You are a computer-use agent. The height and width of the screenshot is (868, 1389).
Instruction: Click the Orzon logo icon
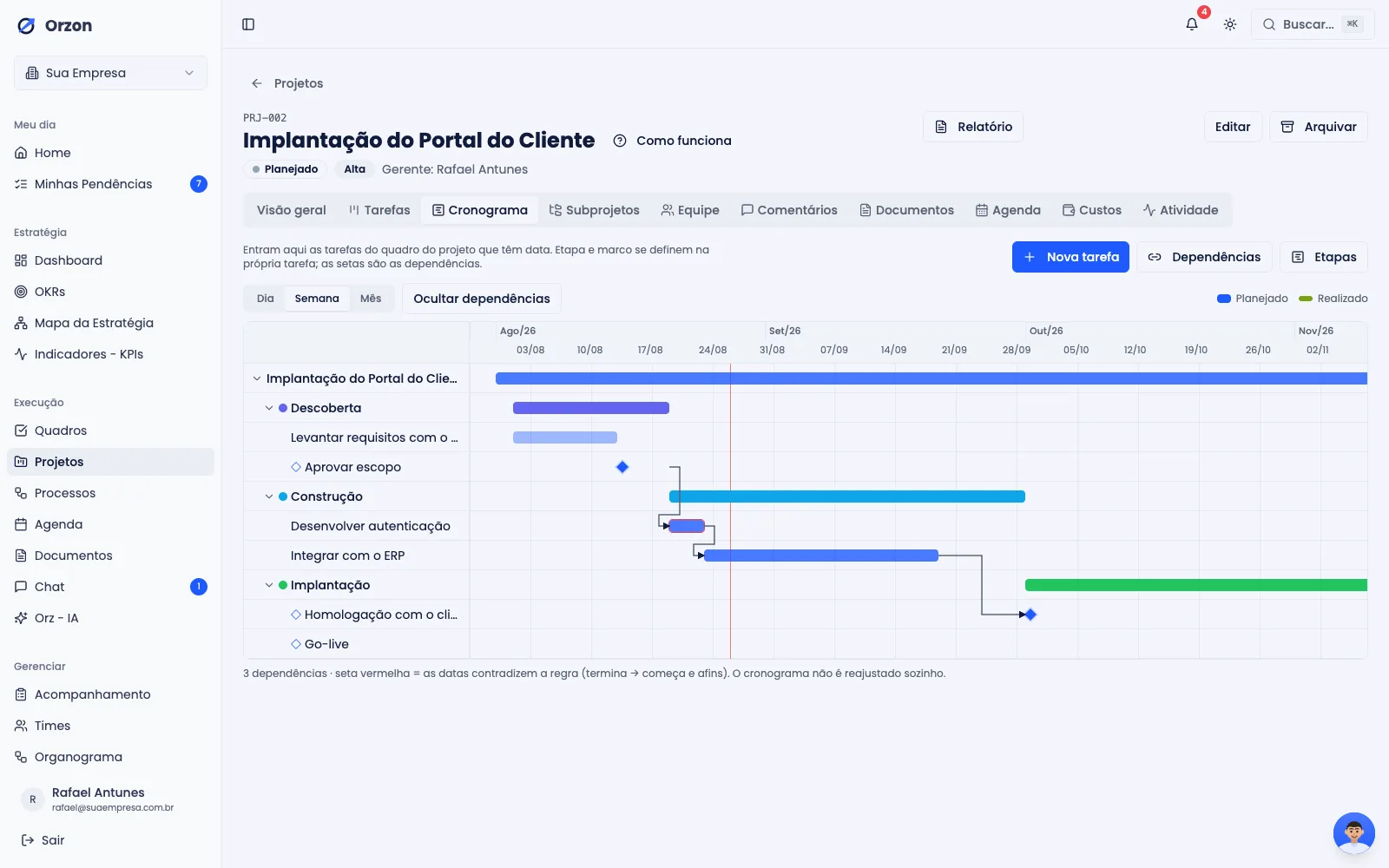point(27,25)
